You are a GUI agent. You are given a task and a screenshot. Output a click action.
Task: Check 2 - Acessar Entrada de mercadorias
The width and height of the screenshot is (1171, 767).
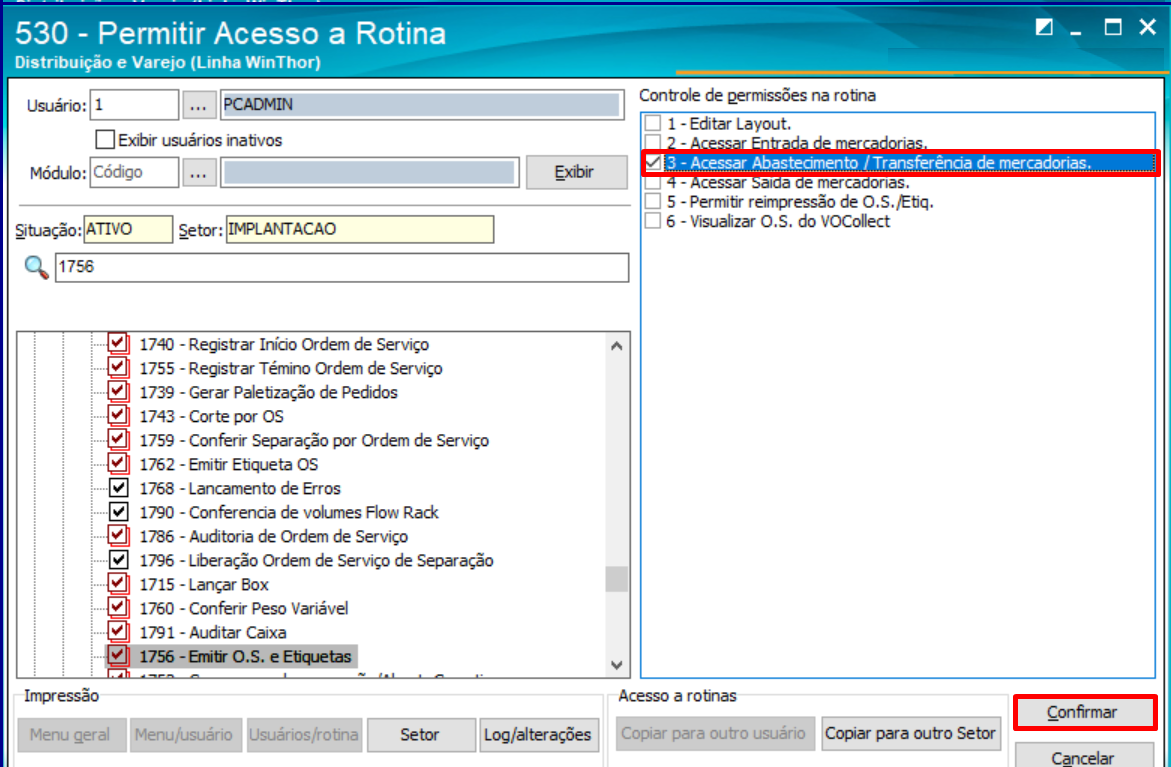pos(653,142)
